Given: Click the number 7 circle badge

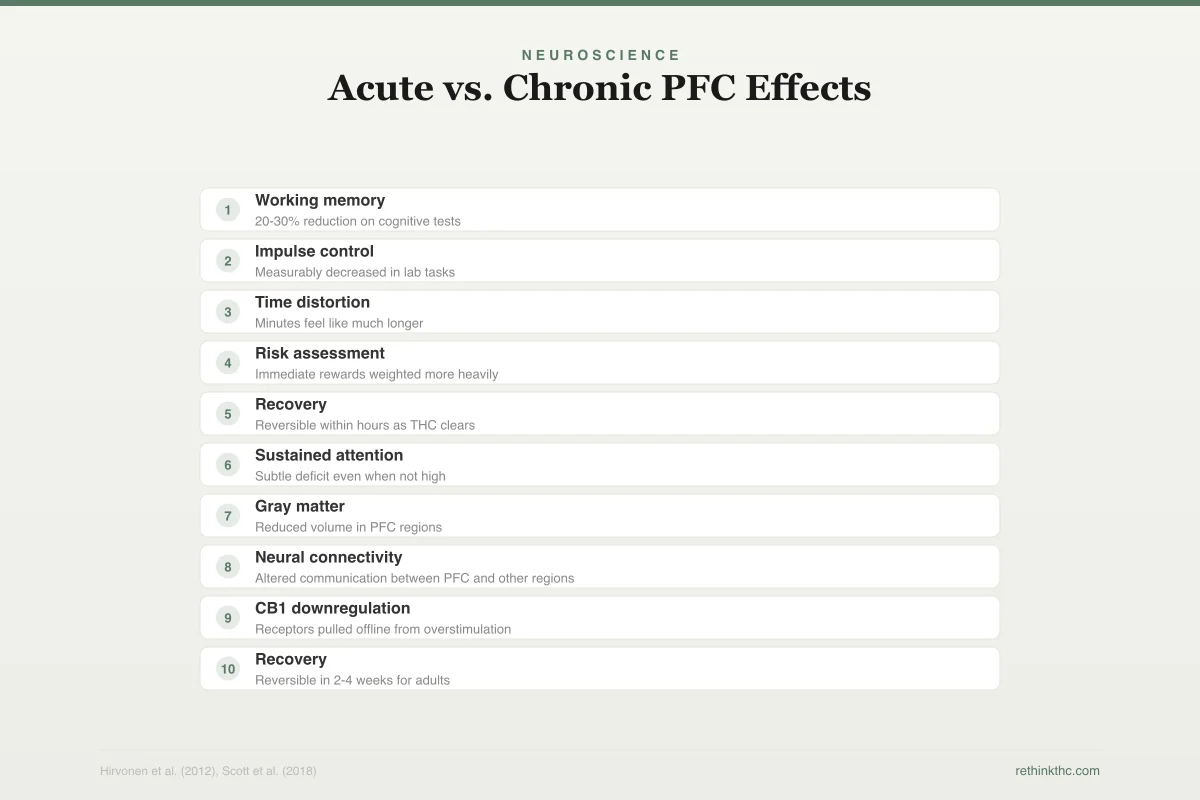Looking at the screenshot, I should 228,516.
